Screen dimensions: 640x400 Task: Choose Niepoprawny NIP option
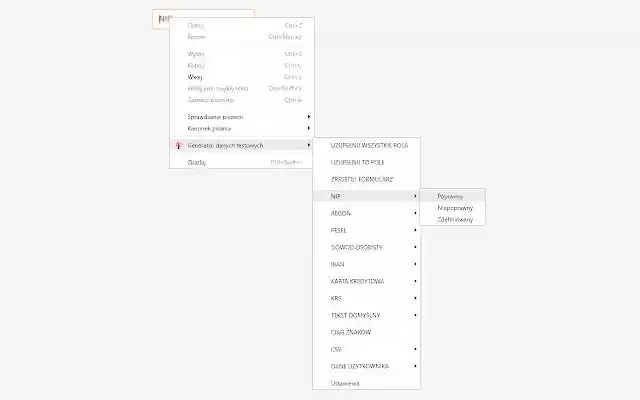click(452, 208)
